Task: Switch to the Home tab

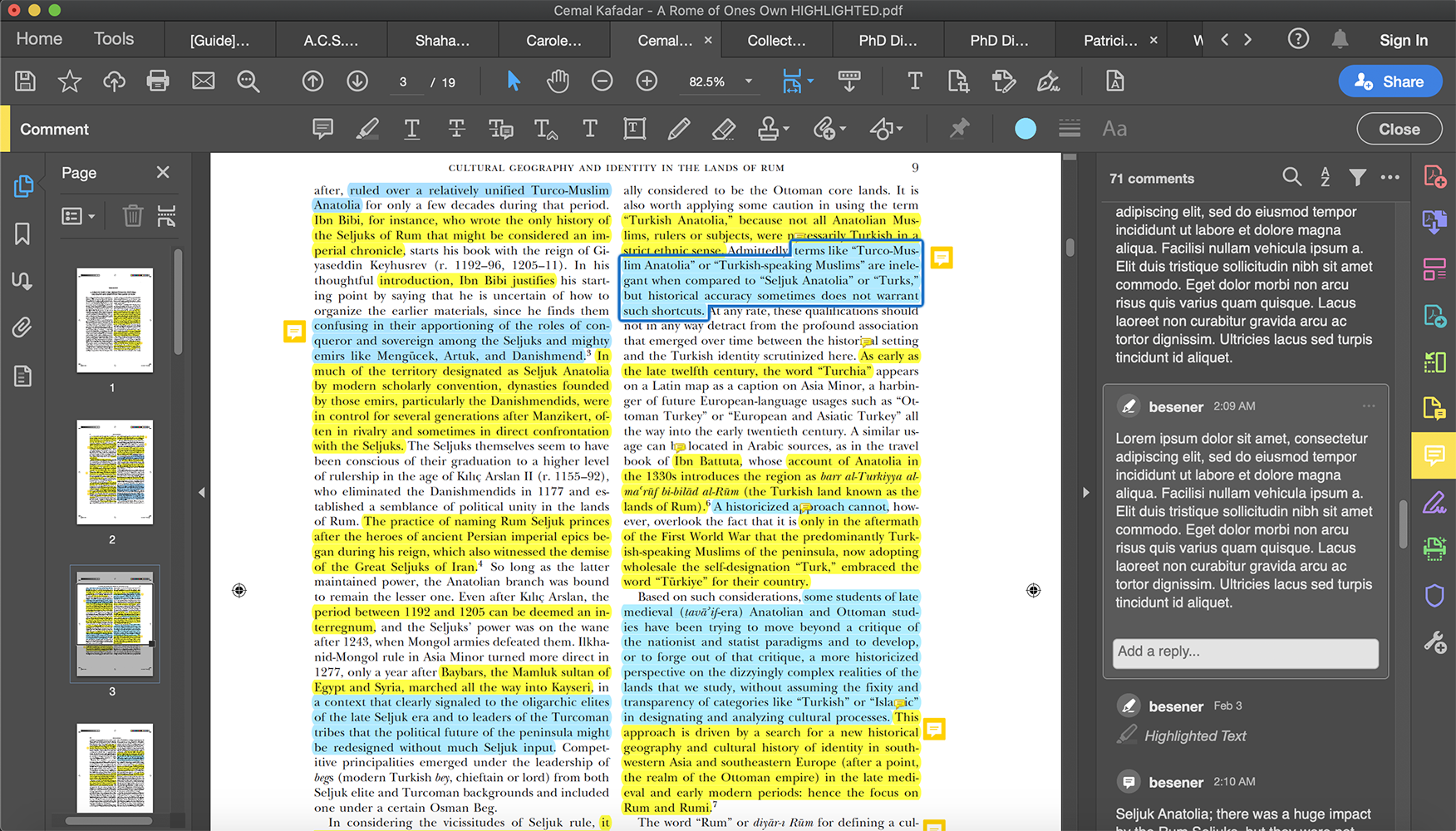Action: point(38,38)
